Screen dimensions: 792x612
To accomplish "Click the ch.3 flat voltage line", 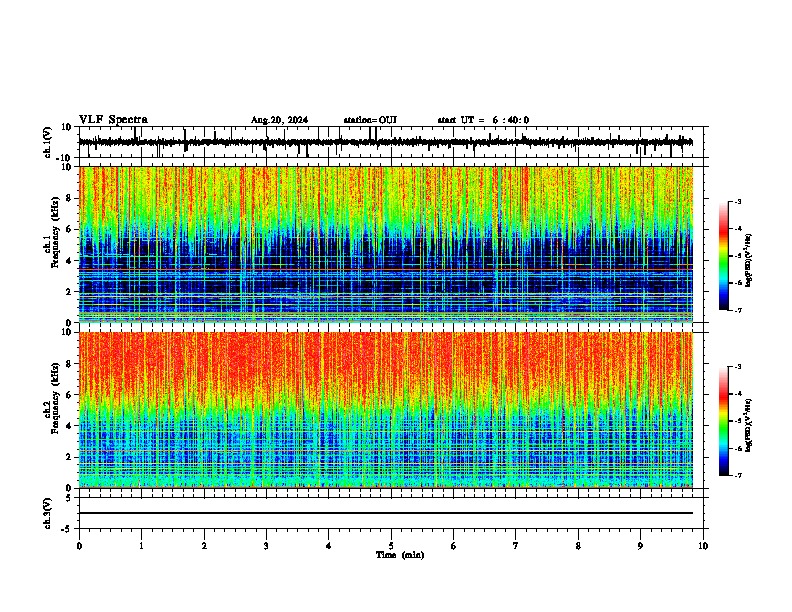I will click(x=385, y=513).
